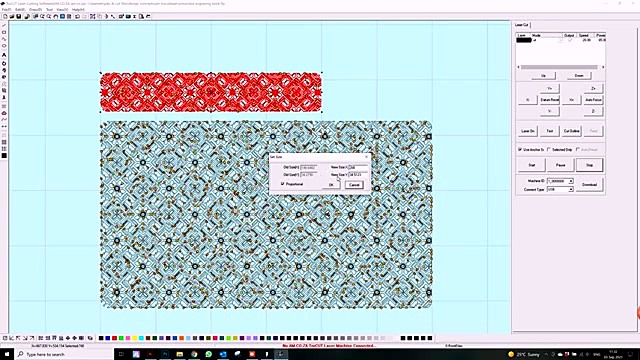Click the layer list horizontal scrollbar
640x360 pixels.
pyautogui.click(x=561, y=67)
